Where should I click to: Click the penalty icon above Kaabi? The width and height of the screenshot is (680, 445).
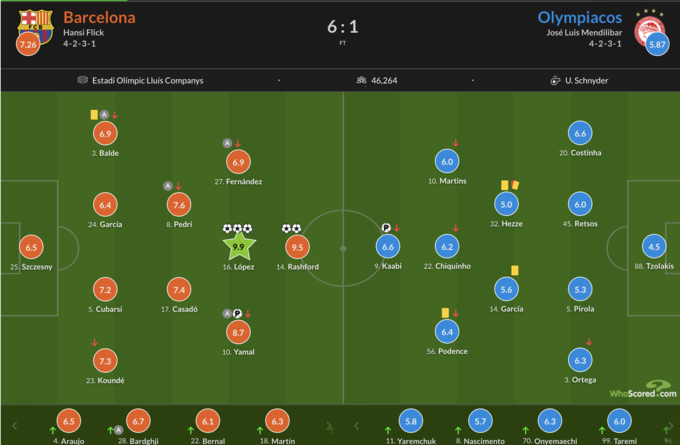tap(386, 228)
